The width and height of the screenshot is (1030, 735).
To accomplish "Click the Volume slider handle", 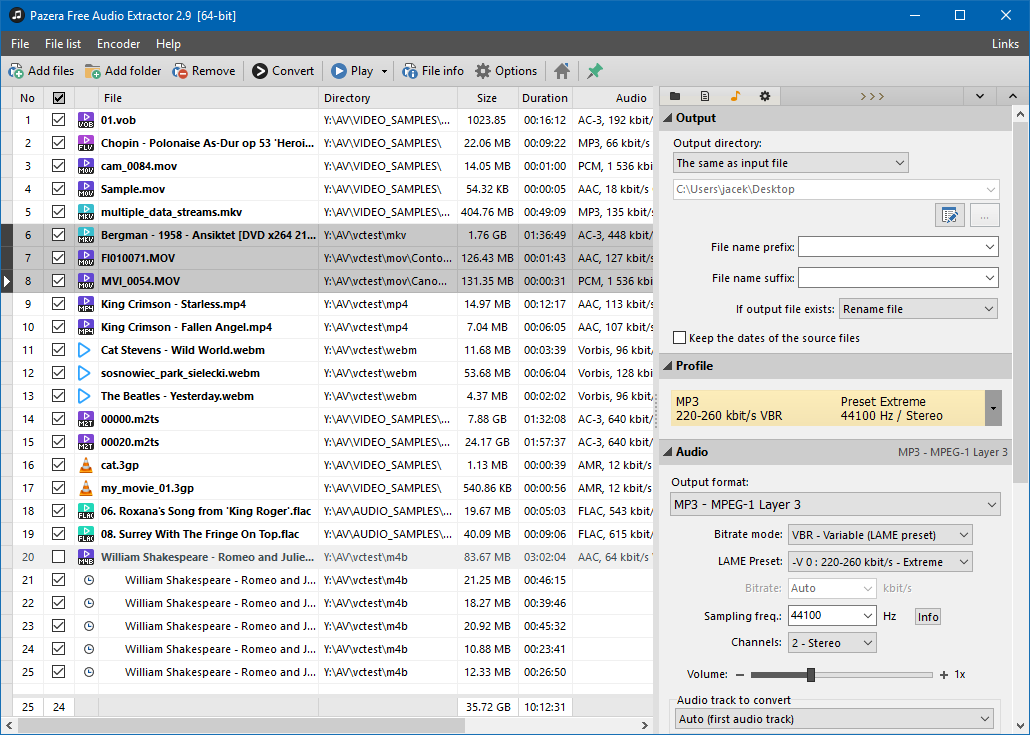I will pyautogui.click(x=811, y=675).
